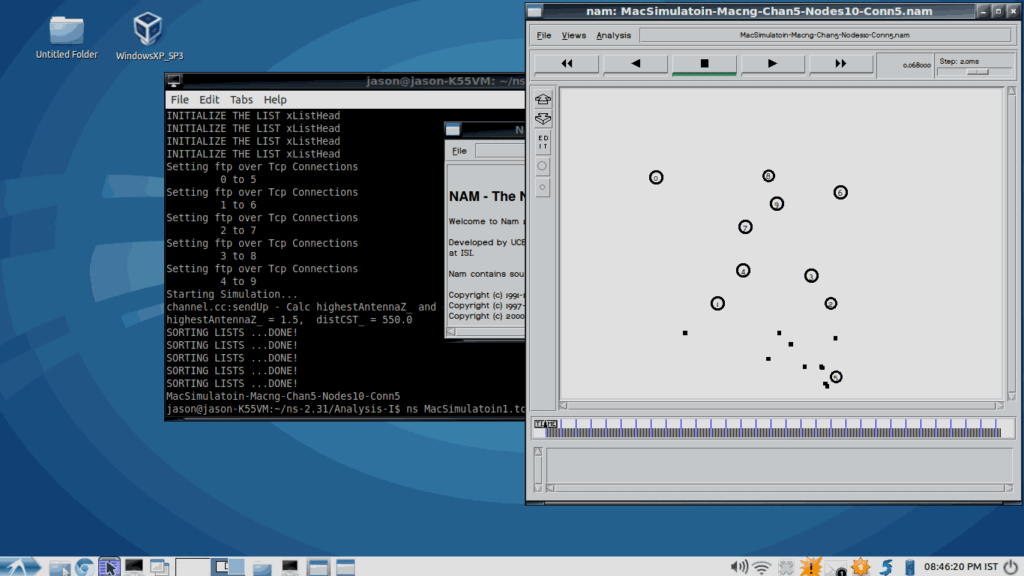Open Help menu in the terminal

(x=275, y=100)
